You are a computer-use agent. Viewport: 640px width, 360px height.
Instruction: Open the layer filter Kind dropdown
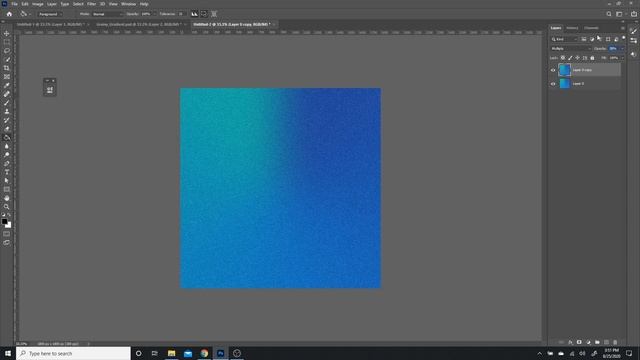tap(564, 39)
